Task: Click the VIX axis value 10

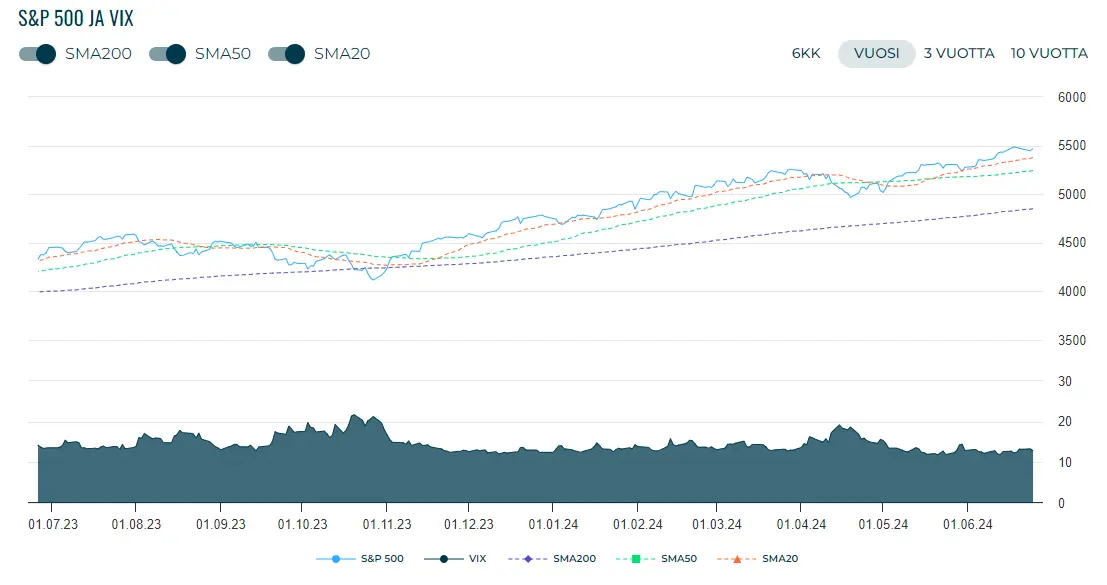Action: (x=1065, y=462)
